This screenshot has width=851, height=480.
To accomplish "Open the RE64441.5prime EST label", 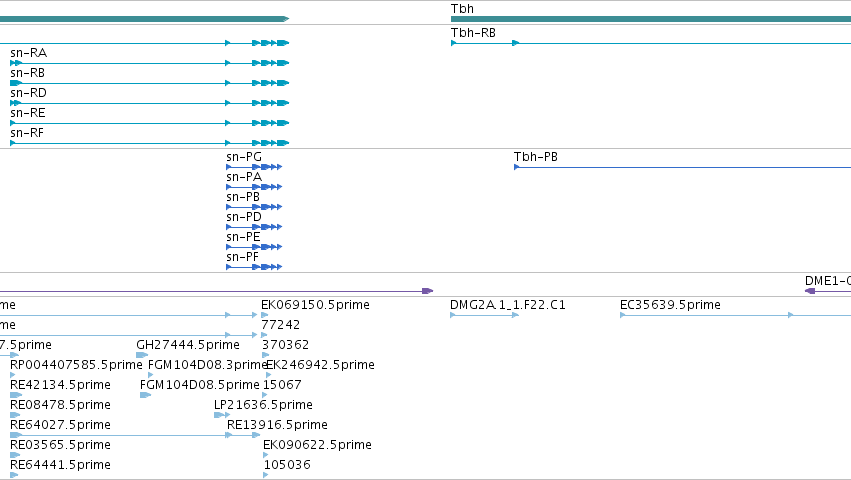I will click(60, 465).
